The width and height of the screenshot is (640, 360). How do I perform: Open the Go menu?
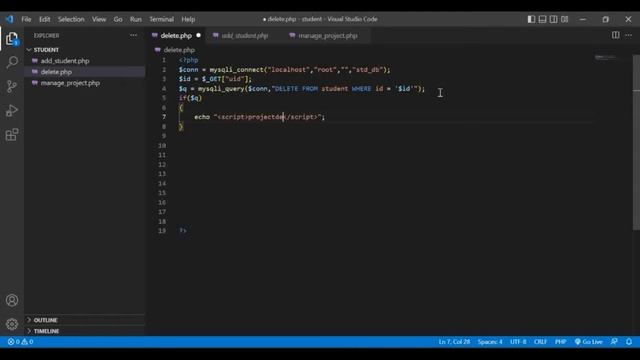[x=118, y=19]
